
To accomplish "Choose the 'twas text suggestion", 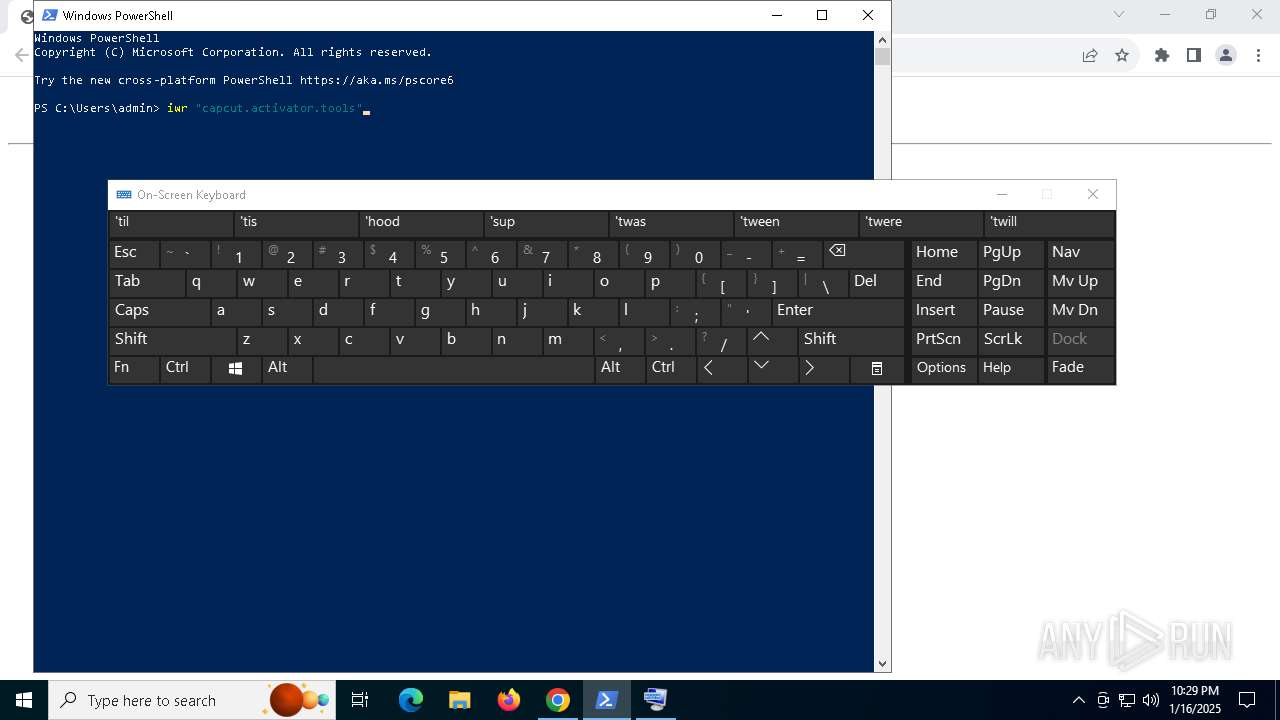I will pyautogui.click(x=671, y=223).
